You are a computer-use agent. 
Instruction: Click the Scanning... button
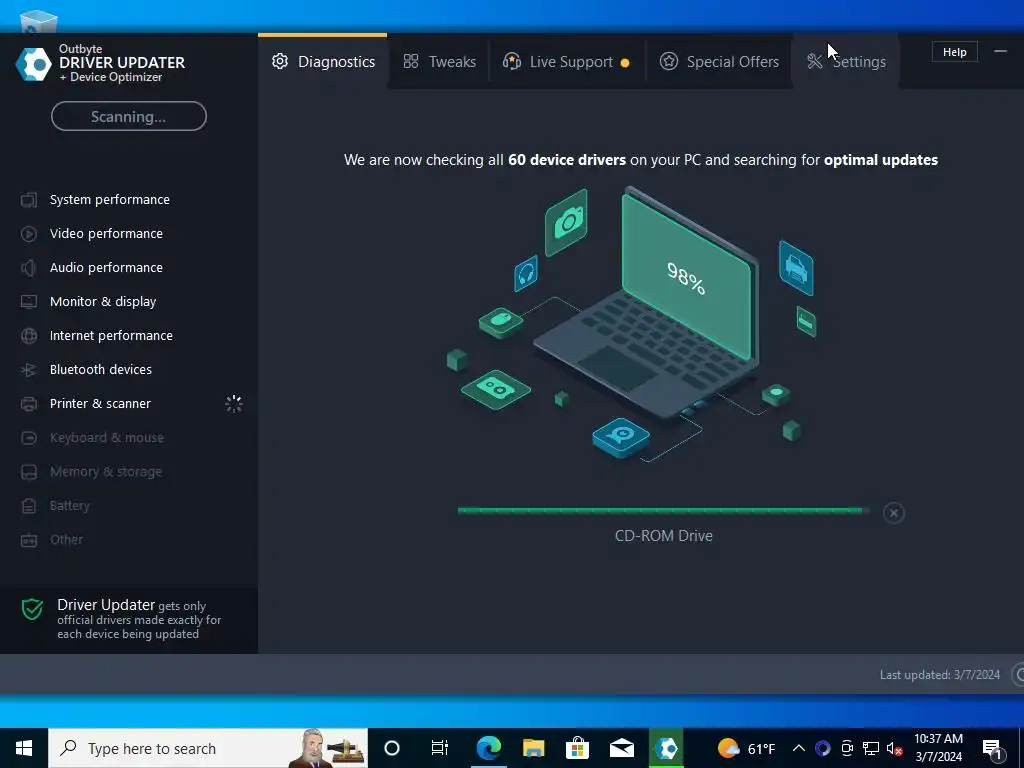coord(129,116)
